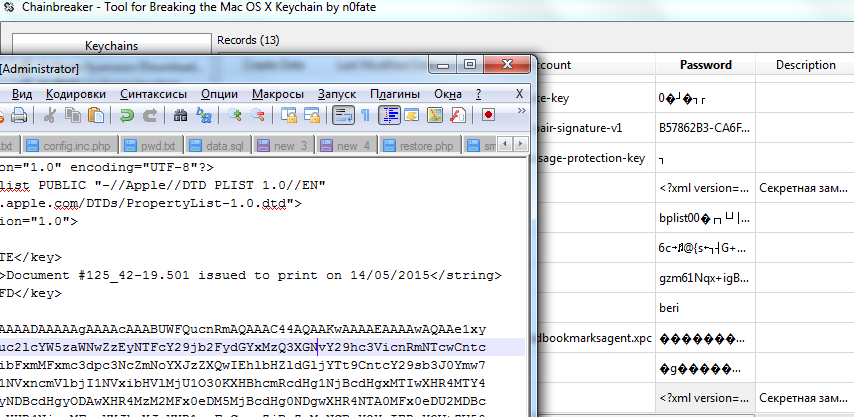Click Records (13) label in Chainbreaker
The image size is (854, 417).
248,40
